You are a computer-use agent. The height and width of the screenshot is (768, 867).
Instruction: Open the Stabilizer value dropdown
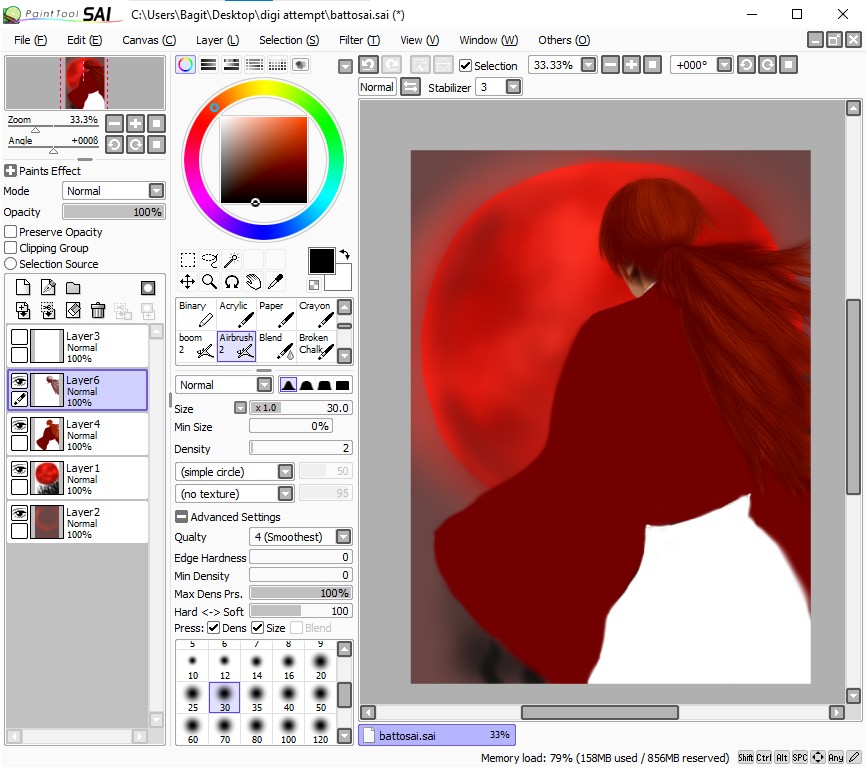click(x=514, y=87)
